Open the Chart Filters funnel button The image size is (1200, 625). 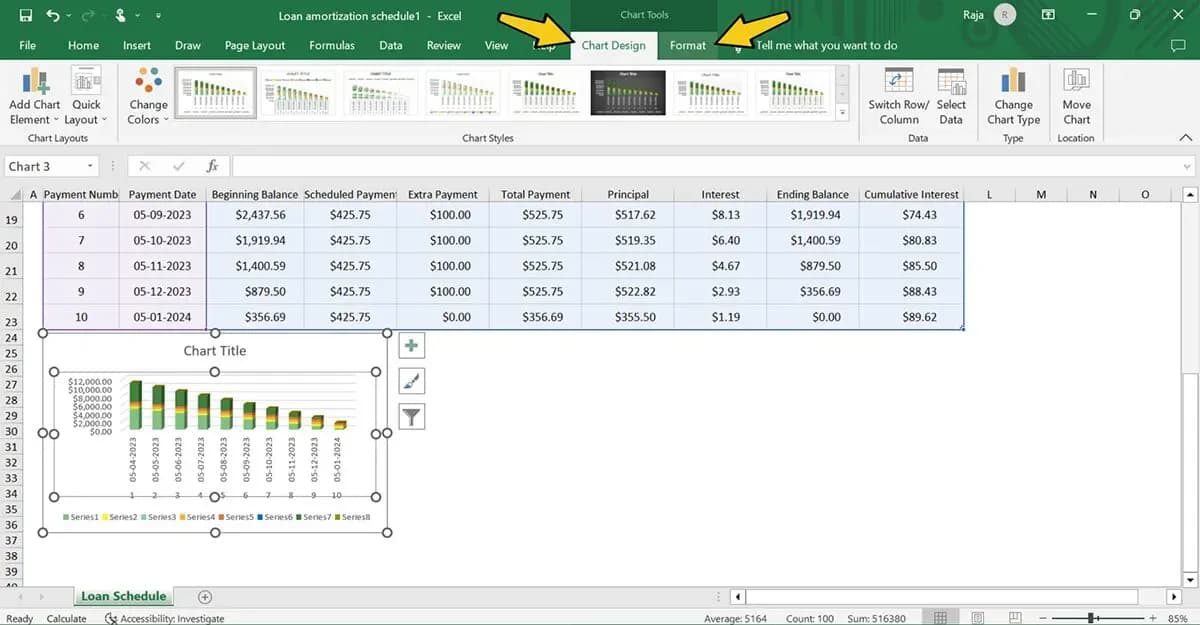pyautogui.click(x=412, y=416)
